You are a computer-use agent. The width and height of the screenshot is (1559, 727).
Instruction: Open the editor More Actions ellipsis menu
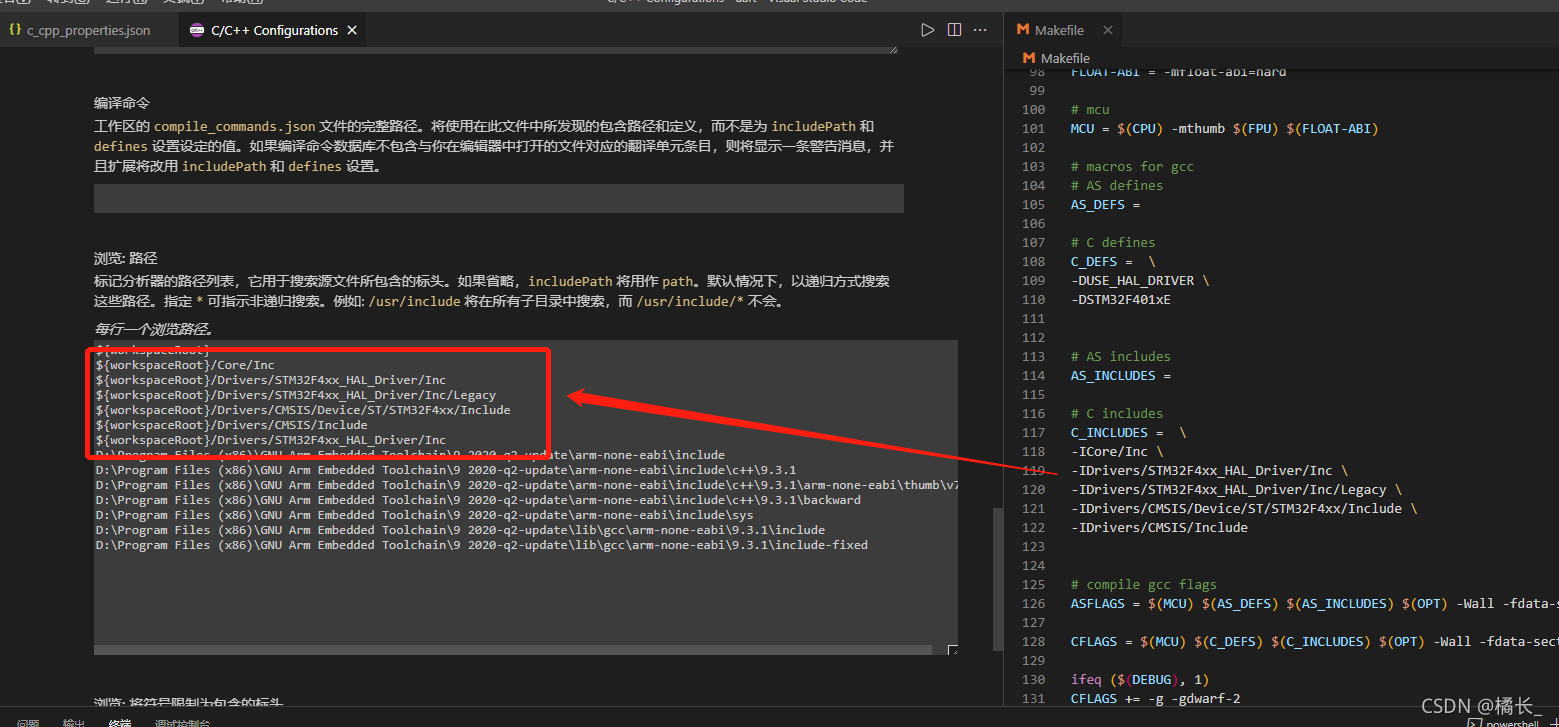click(981, 30)
